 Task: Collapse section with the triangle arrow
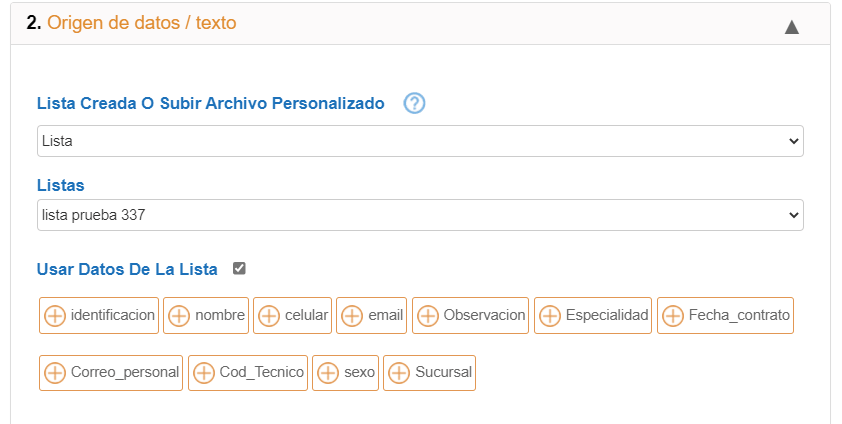(792, 27)
